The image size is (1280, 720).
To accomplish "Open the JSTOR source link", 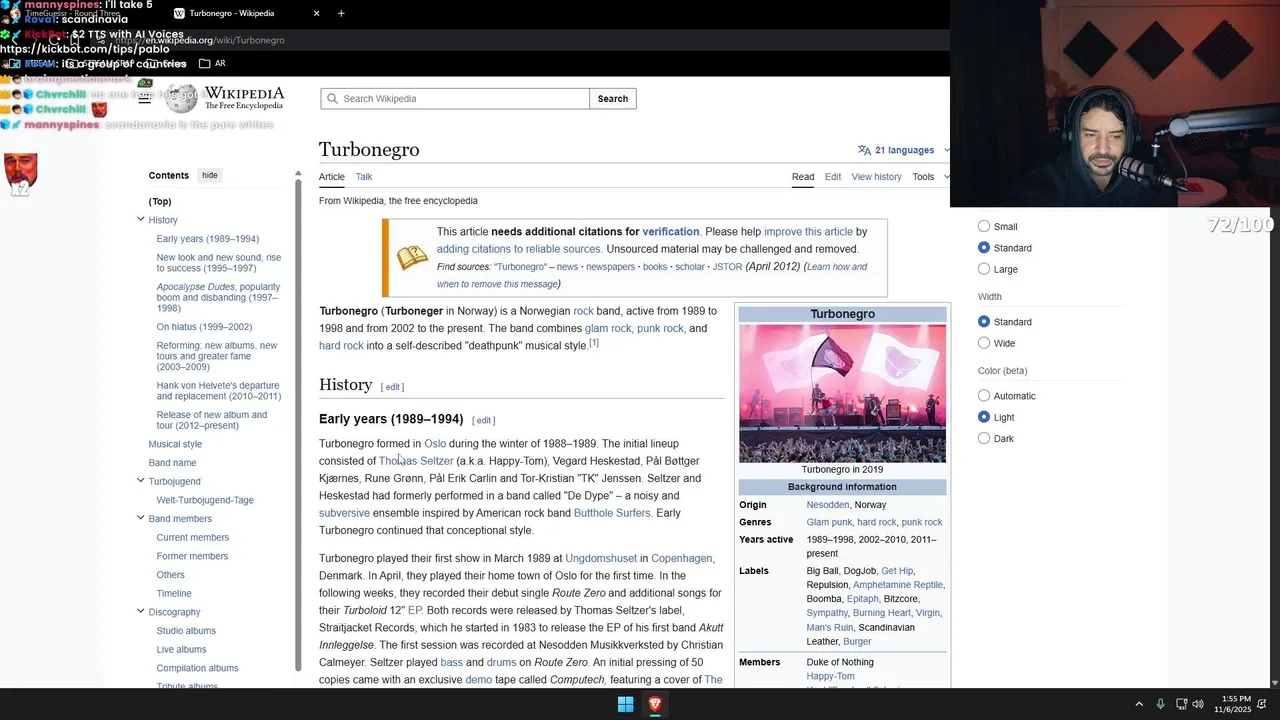I will click(x=726, y=267).
